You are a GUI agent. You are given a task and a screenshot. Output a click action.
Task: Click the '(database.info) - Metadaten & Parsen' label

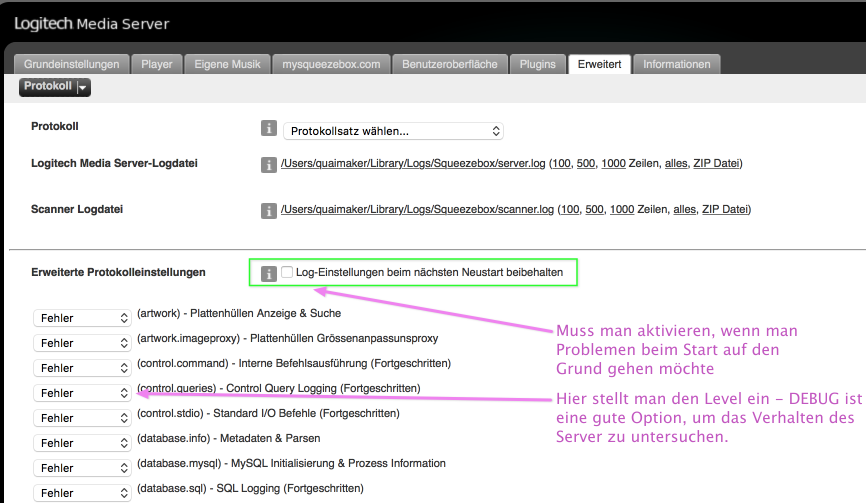[x=229, y=438]
